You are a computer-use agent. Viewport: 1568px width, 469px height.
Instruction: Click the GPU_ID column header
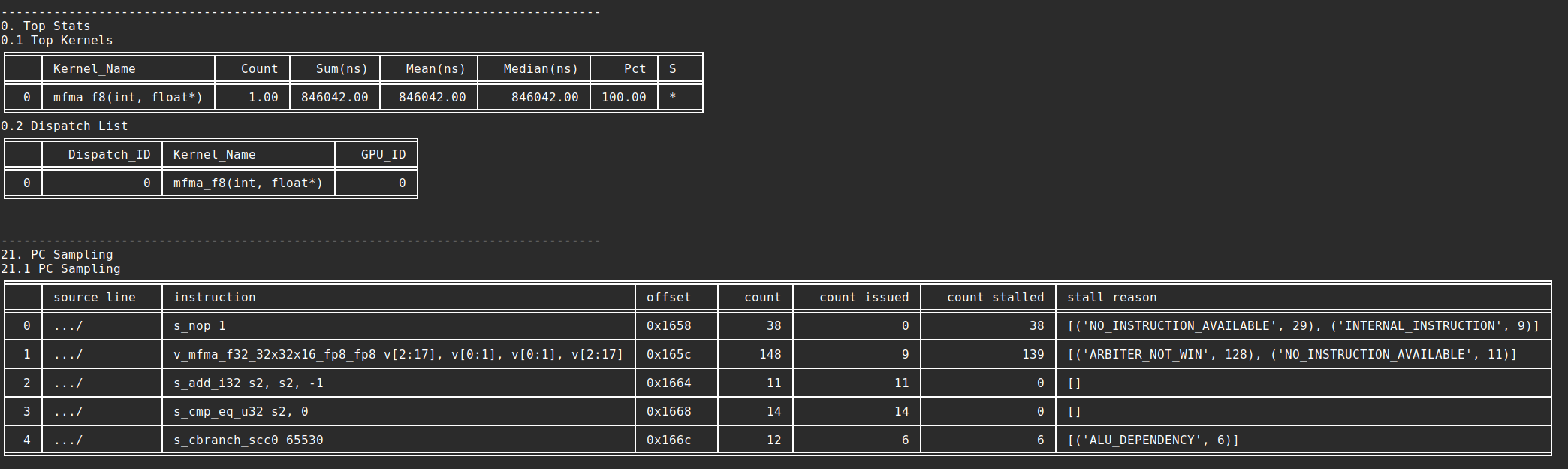click(383, 154)
